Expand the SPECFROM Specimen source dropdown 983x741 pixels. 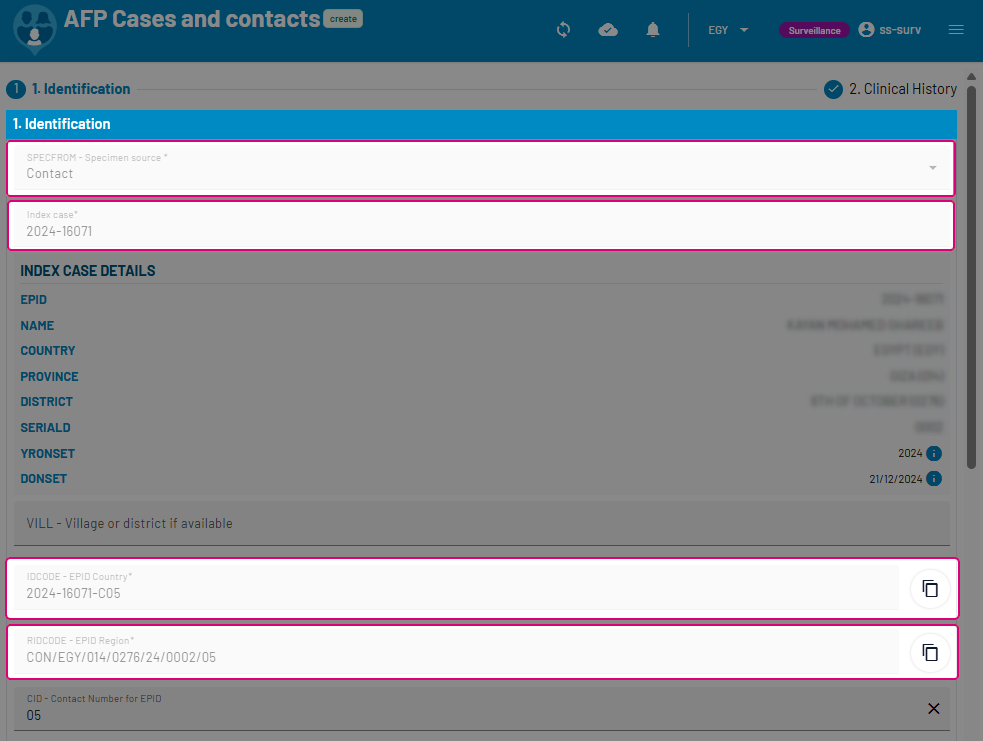932,167
